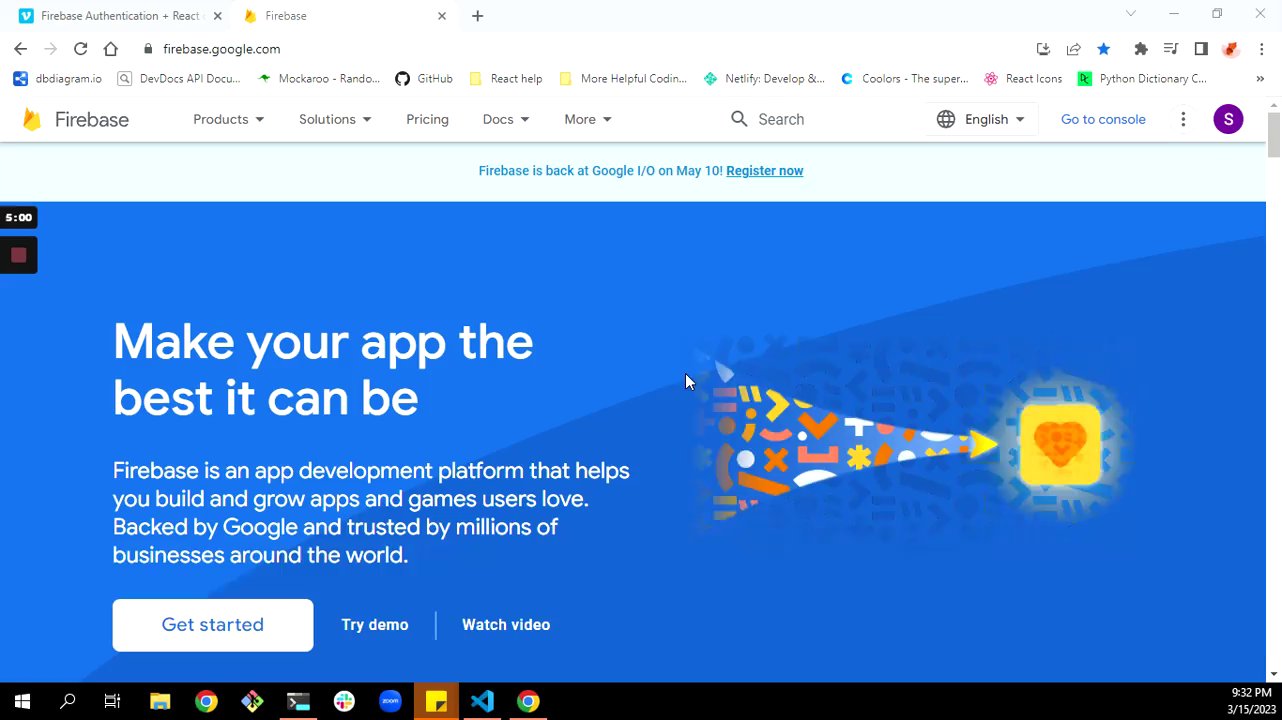Click the Search magnifier icon
This screenshot has height=720, width=1282.
tap(739, 119)
